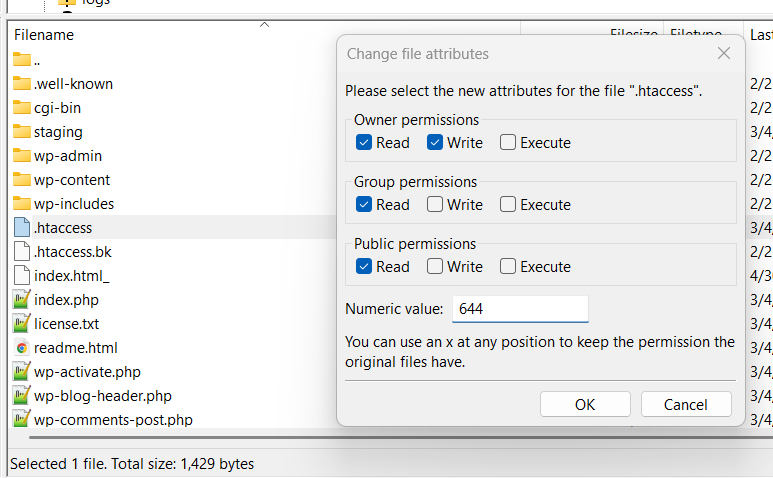Image resolution: width=773 pixels, height=478 pixels.
Task: Click the cgi-bin folder icon
Action: pos(22,107)
